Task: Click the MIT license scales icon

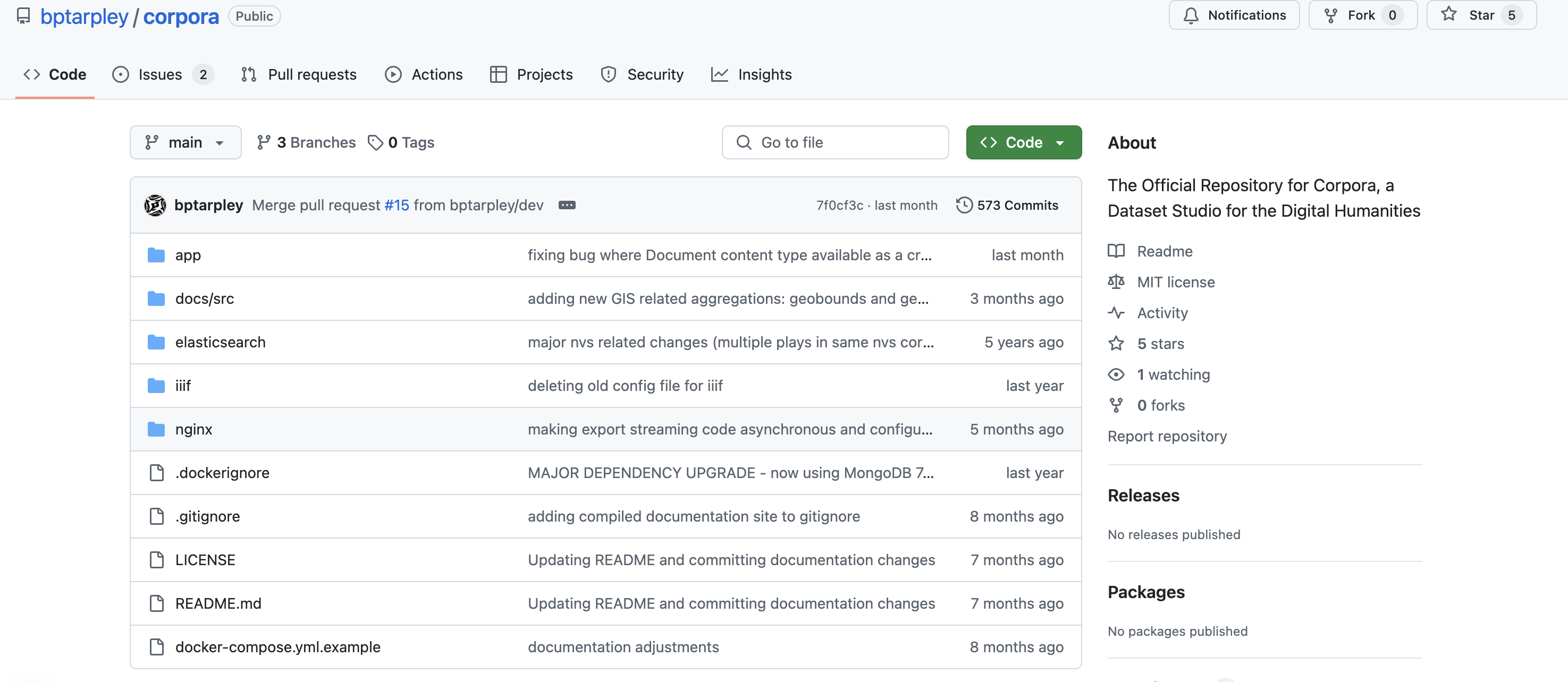Action: pos(1116,282)
